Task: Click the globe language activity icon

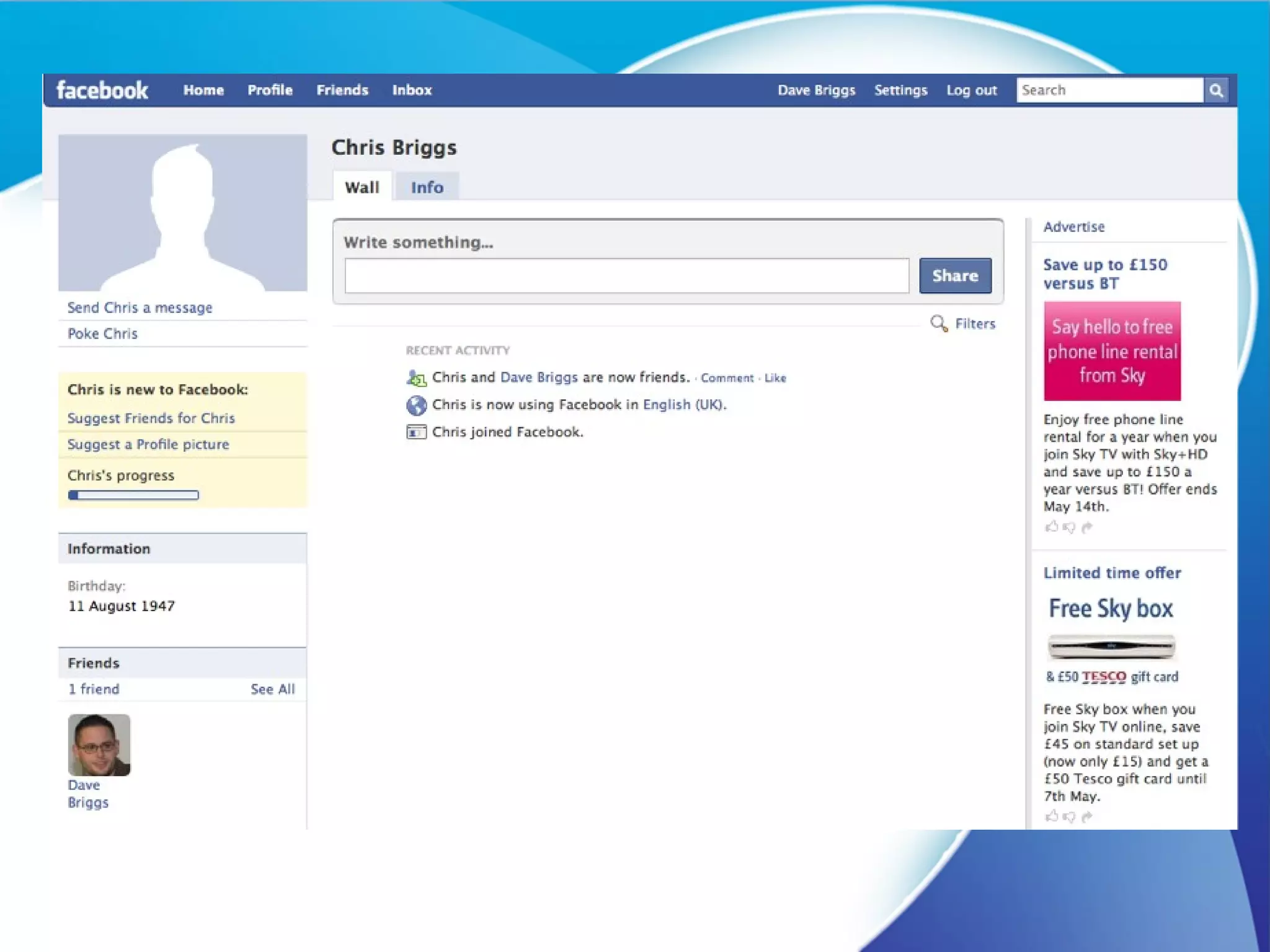Action: 416,405
